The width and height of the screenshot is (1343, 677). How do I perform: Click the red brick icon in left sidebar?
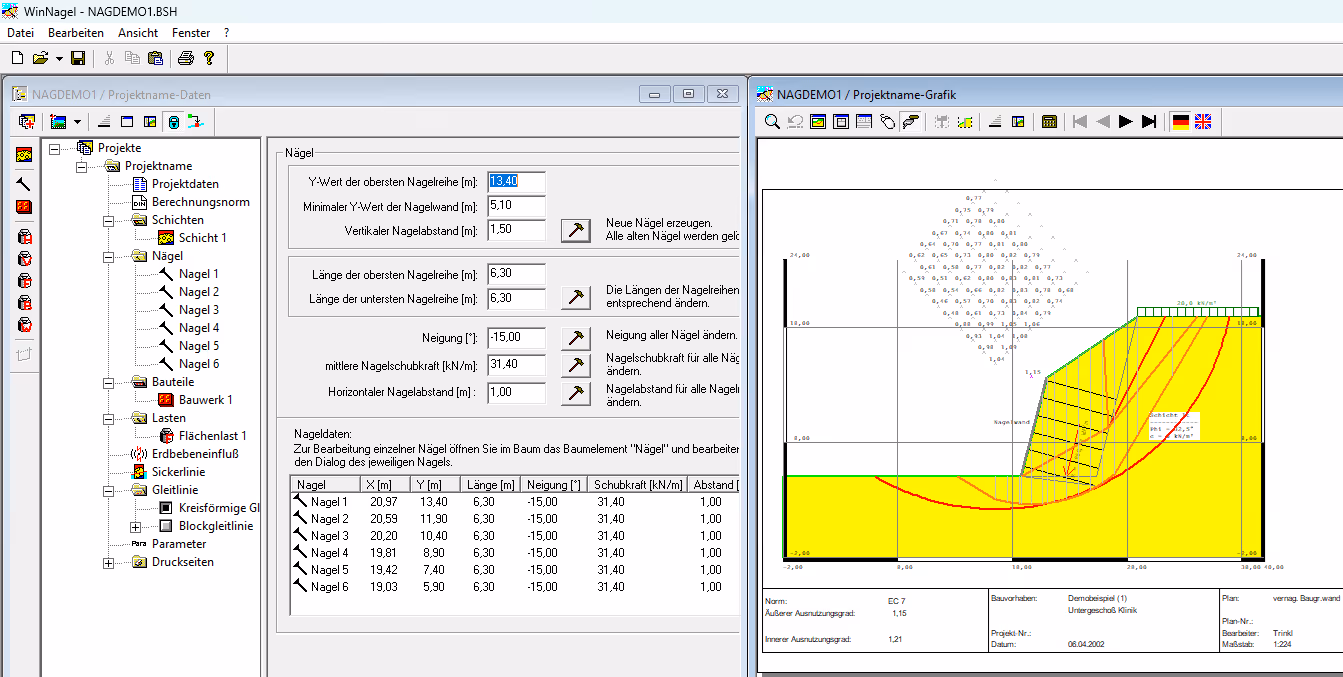pyautogui.click(x=24, y=207)
